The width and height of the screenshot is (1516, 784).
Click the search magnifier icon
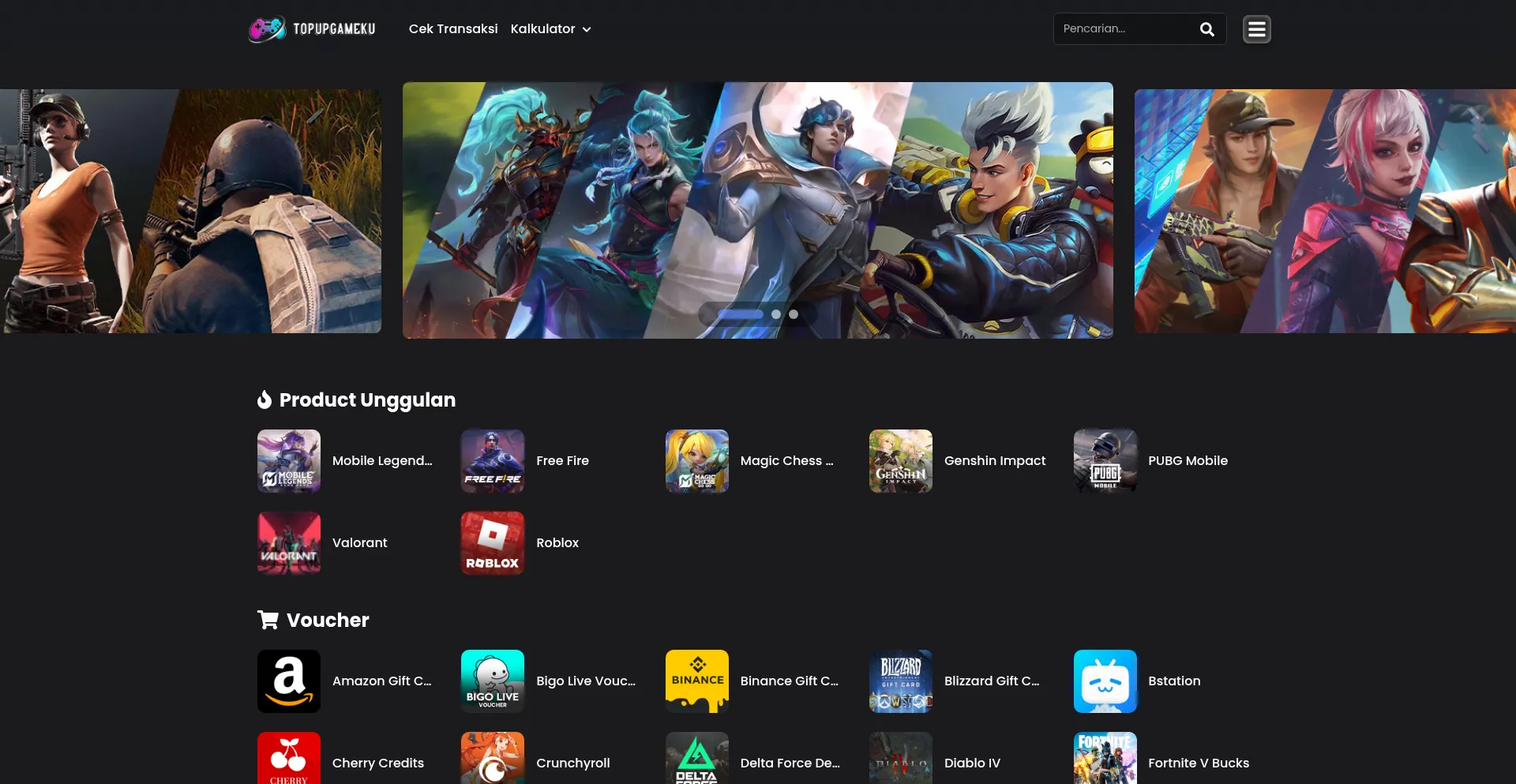tap(1206, 29)
